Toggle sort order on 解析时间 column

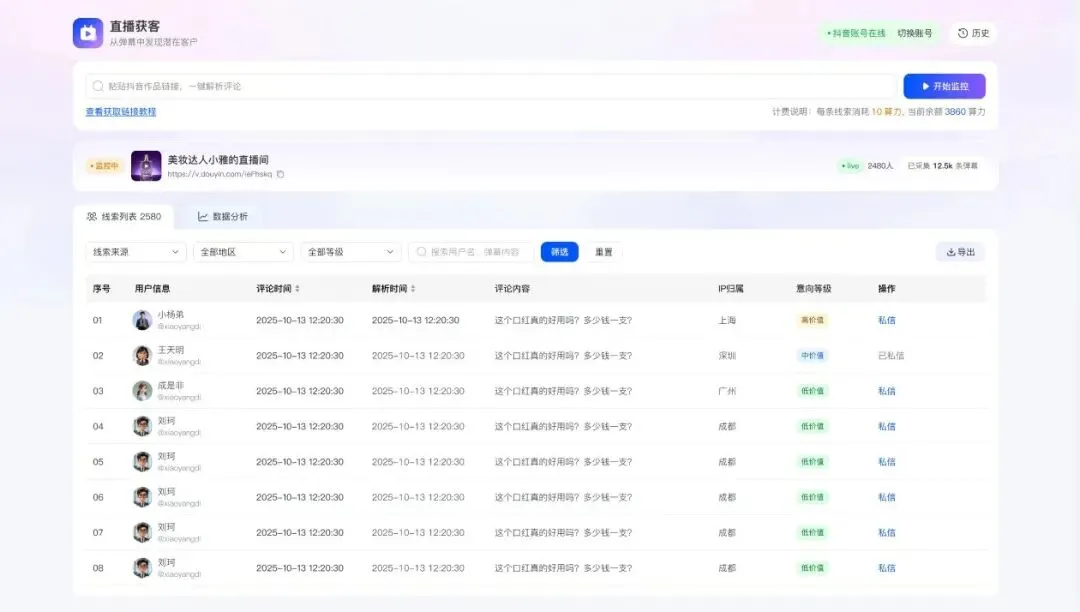click(414, 288)
